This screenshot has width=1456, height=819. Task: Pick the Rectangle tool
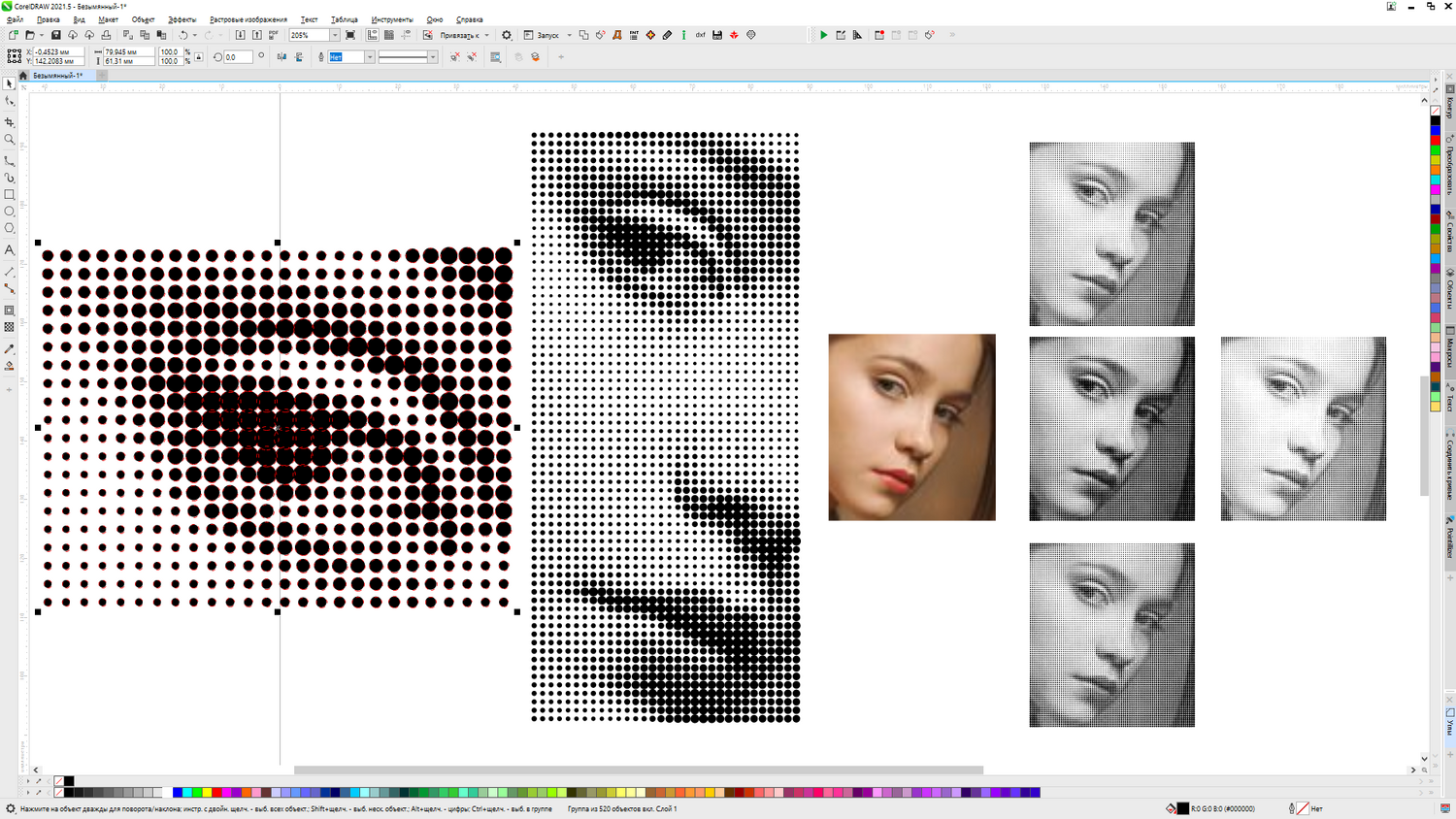coord(10,194)
